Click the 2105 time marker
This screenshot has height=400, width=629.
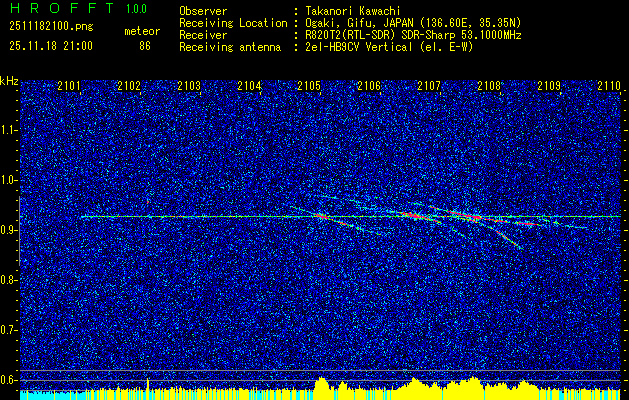pyautogui.click(x=309, y=85)
